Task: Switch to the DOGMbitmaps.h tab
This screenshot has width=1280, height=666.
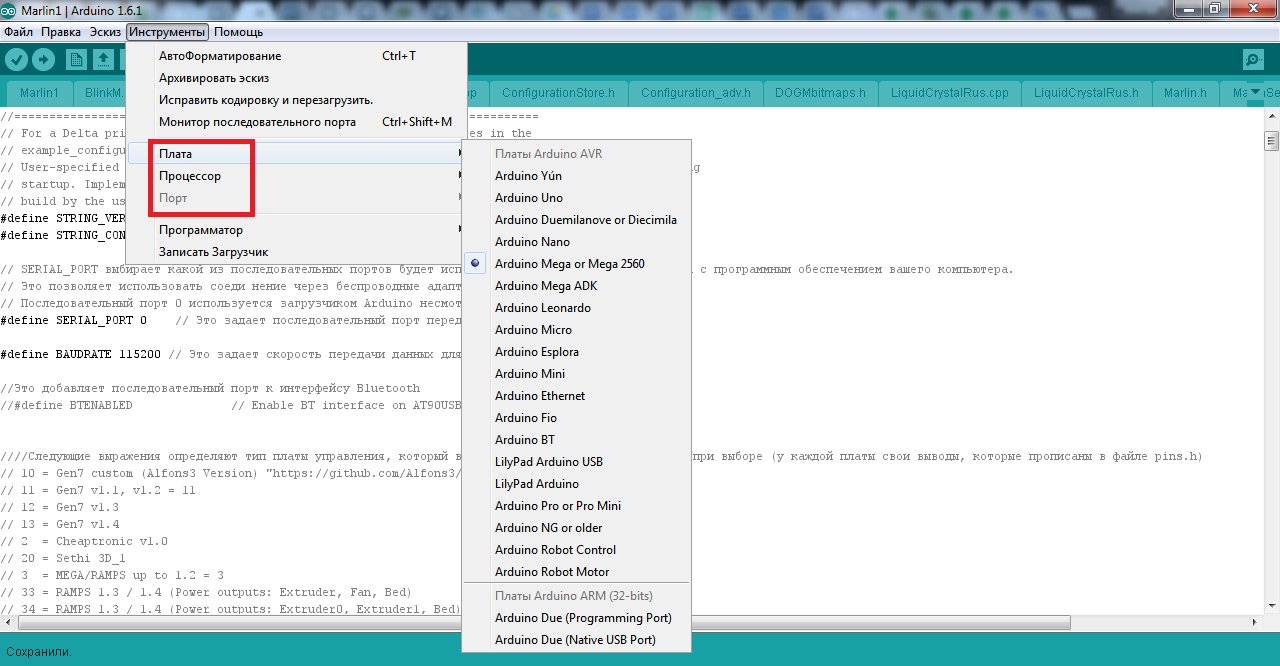Action: coord(821,93)
